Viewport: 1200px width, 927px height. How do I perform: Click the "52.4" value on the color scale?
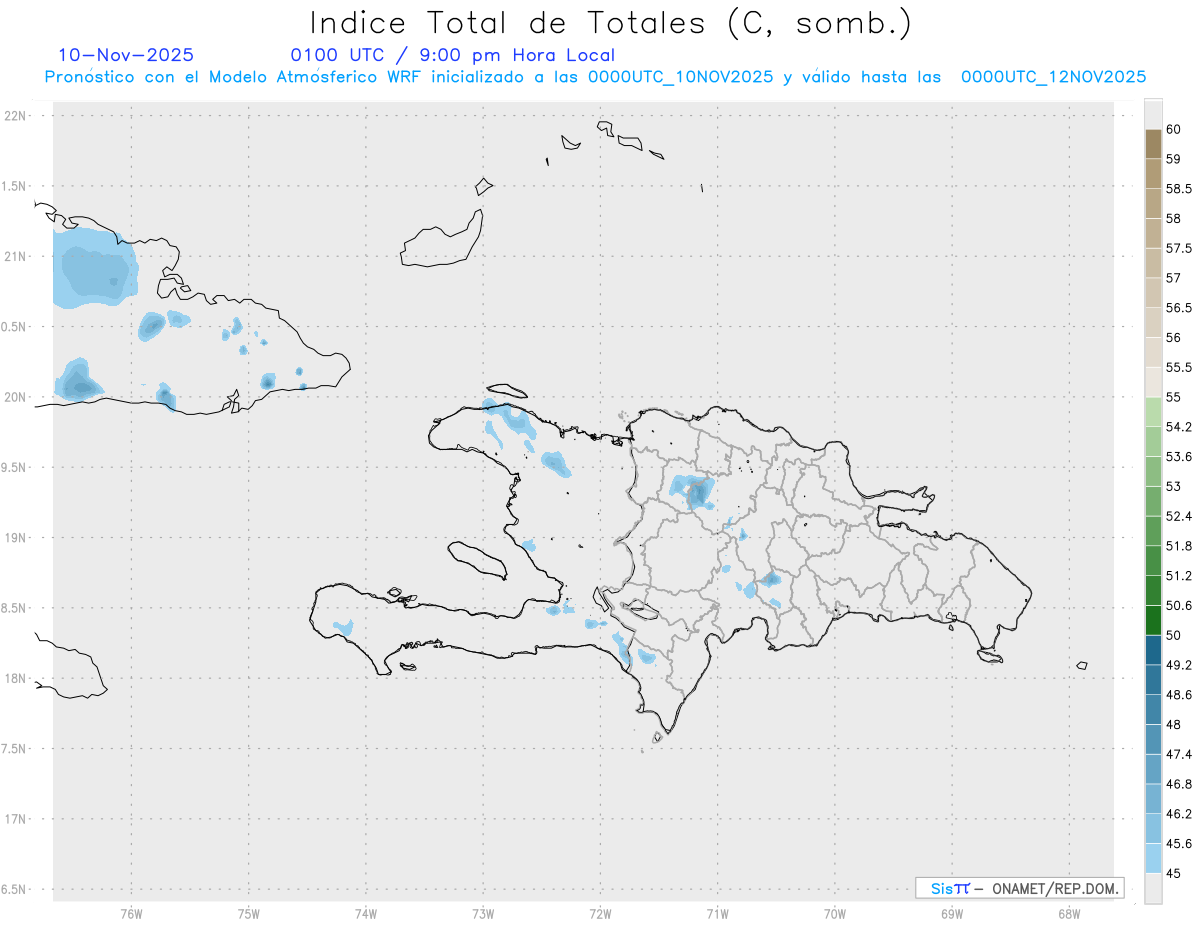click(1178, 516)
